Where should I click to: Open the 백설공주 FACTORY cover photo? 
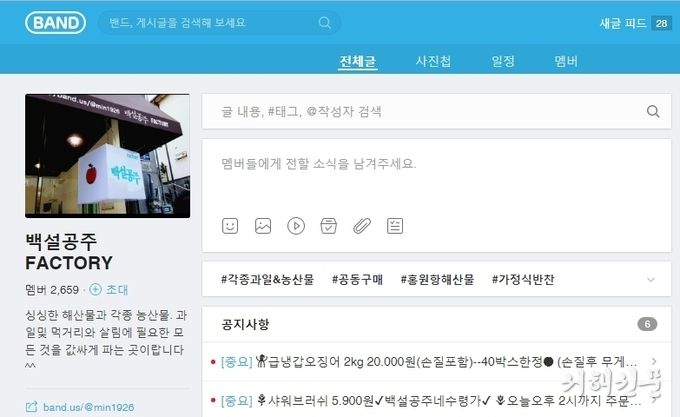tap(108, 156)
